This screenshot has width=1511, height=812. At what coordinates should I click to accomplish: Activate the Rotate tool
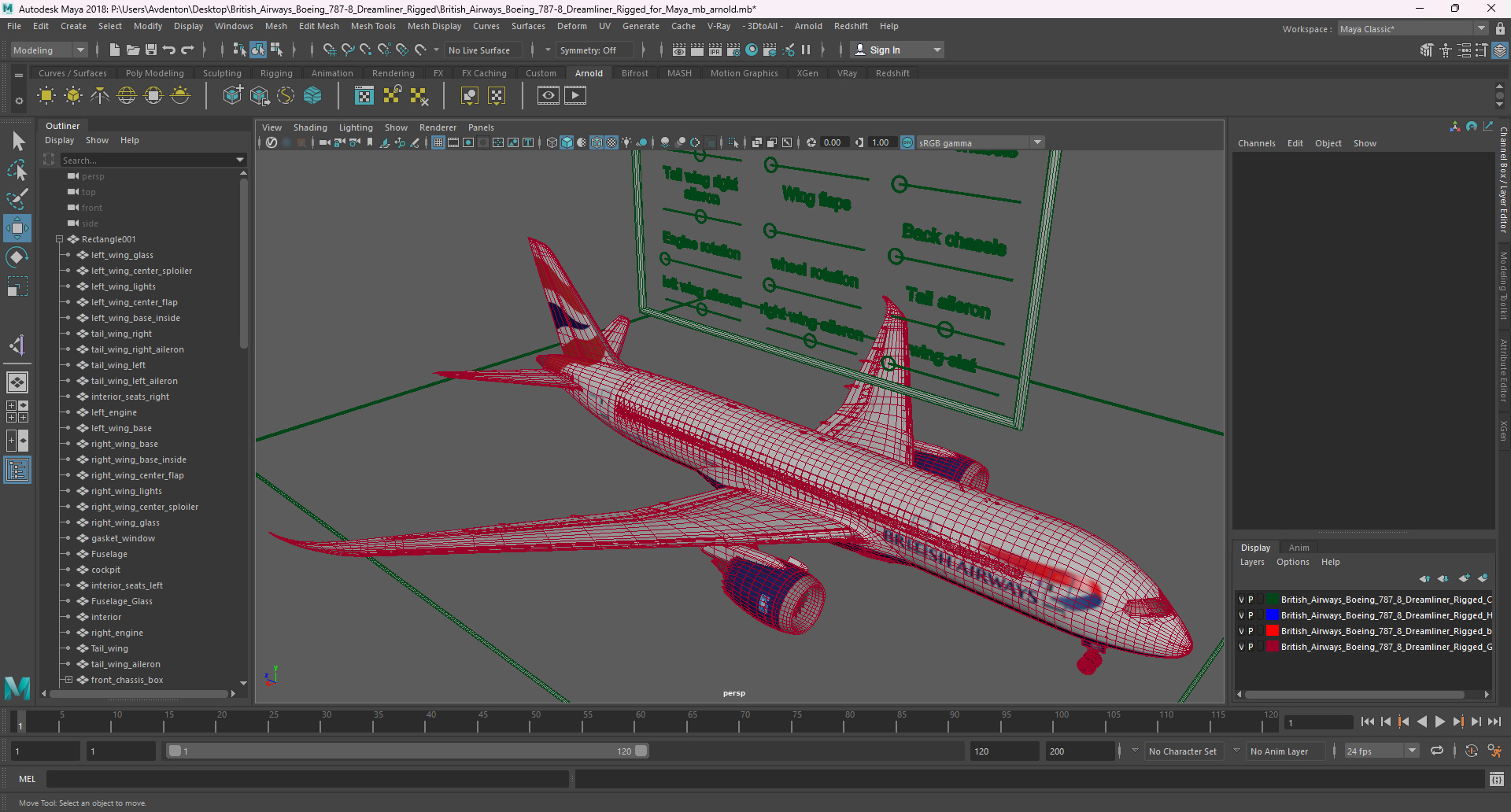17,257
